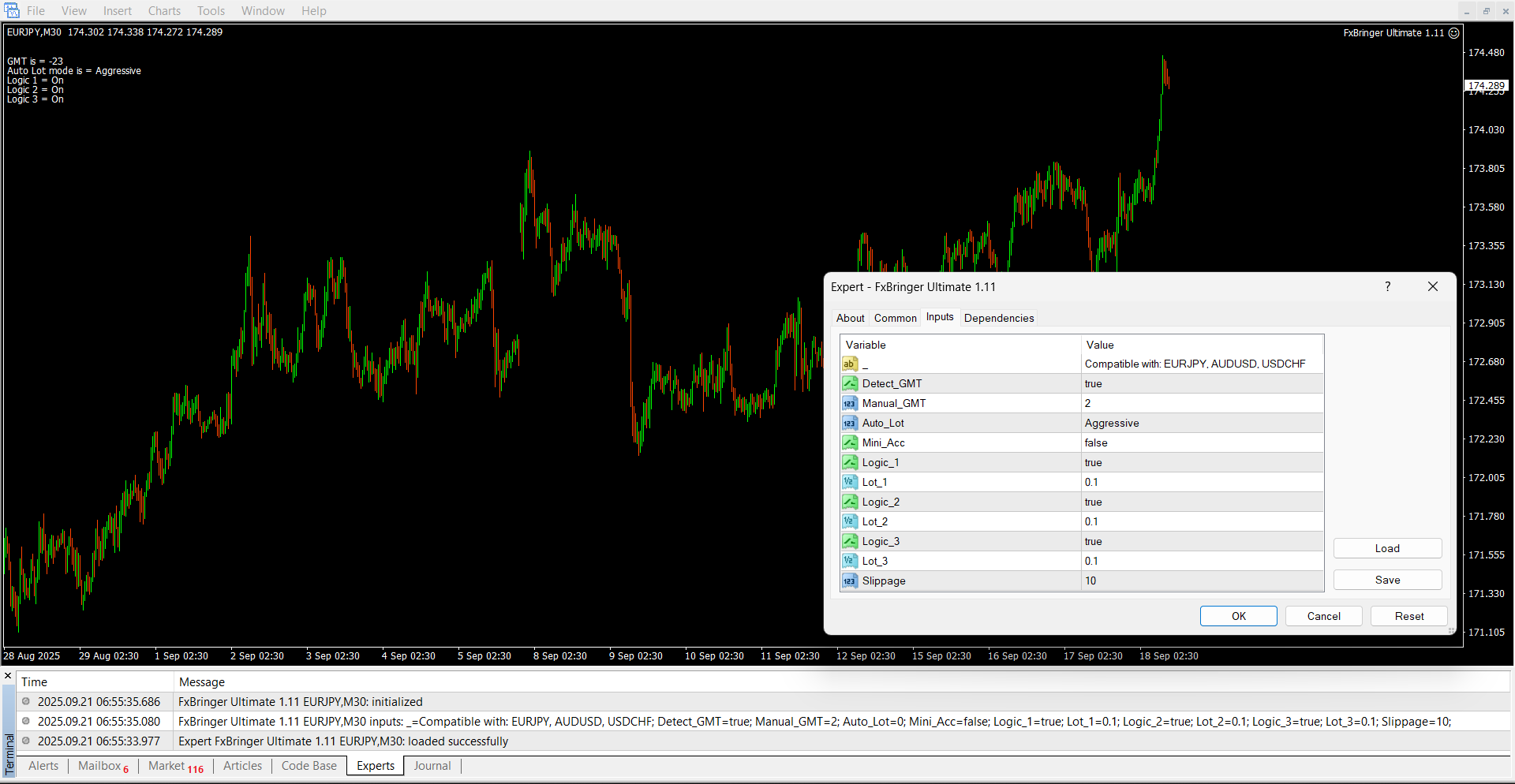
Task: Close the Terminal panel with the X icon
Action: coord(8,676)
